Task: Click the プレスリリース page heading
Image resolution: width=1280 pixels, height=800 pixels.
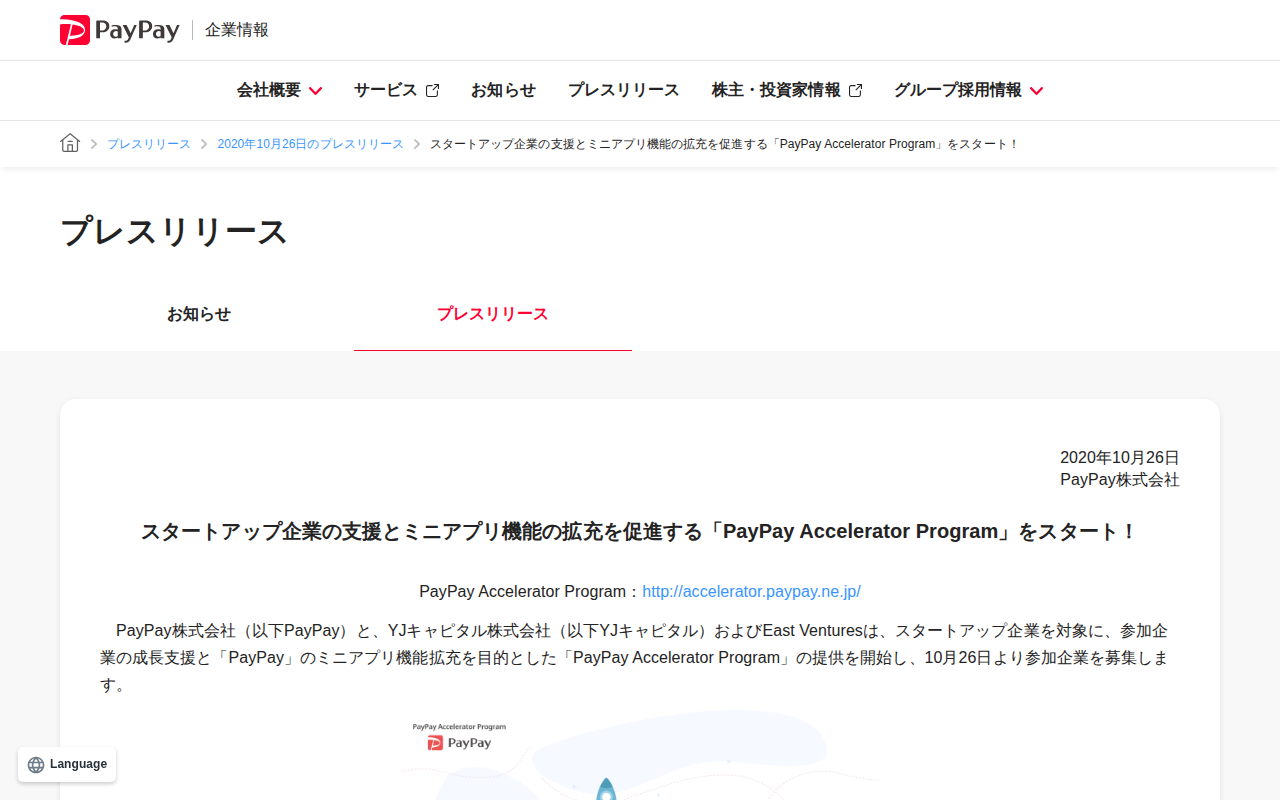Action: [x=174, y=232]
